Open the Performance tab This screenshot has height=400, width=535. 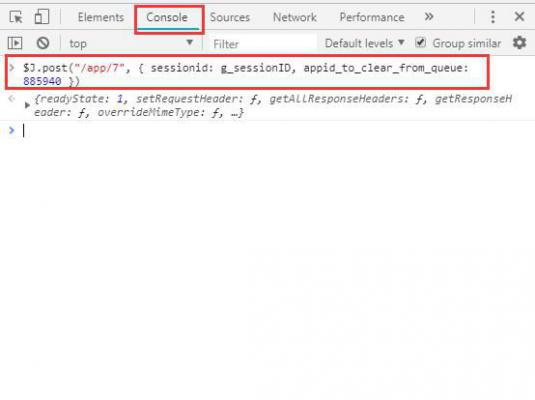click(372, 17)
